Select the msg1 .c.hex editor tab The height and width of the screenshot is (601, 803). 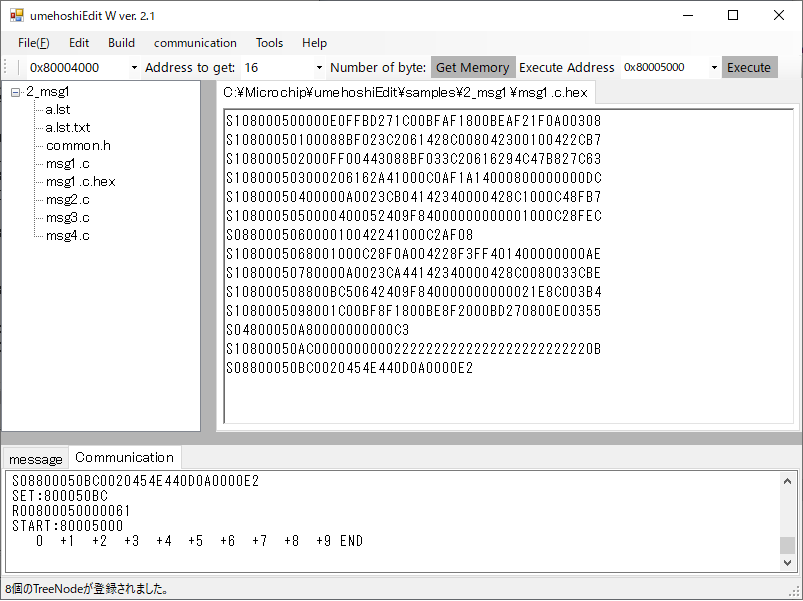pyautogui.click(x=407, y=92)
